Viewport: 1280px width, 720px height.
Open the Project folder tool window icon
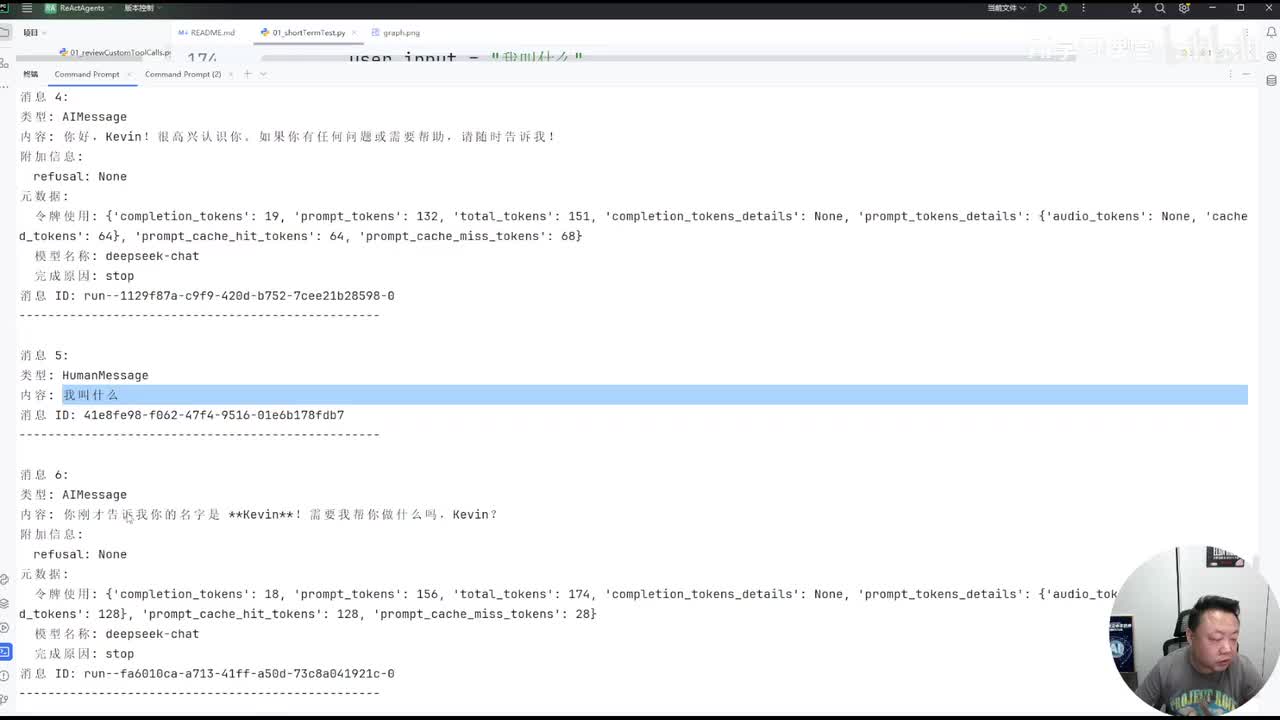tap(5, 32)
